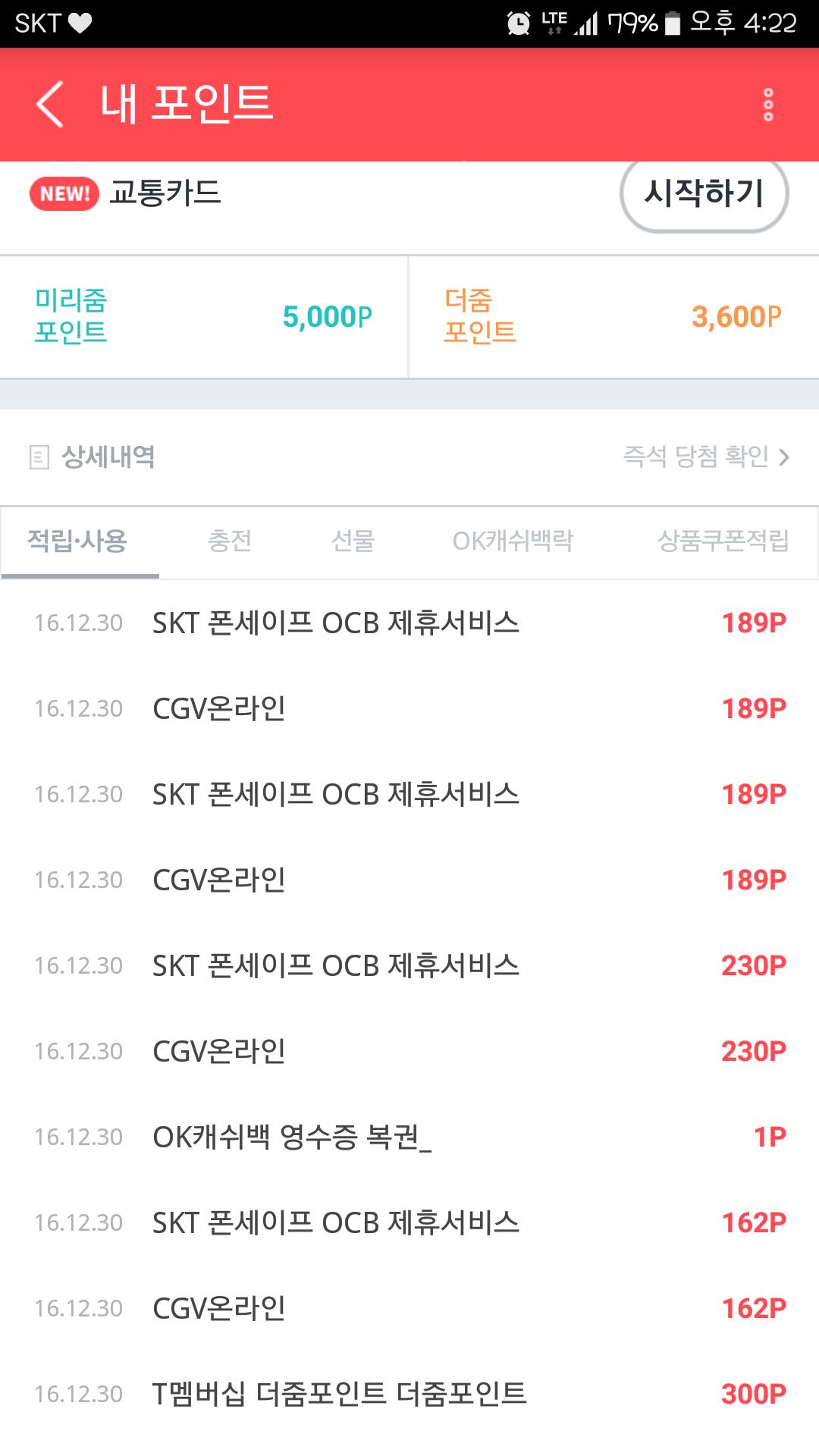819x1456 pixels.
Task: Open 더줌 포인트 3,600P panel
Action: pos(613,317)
